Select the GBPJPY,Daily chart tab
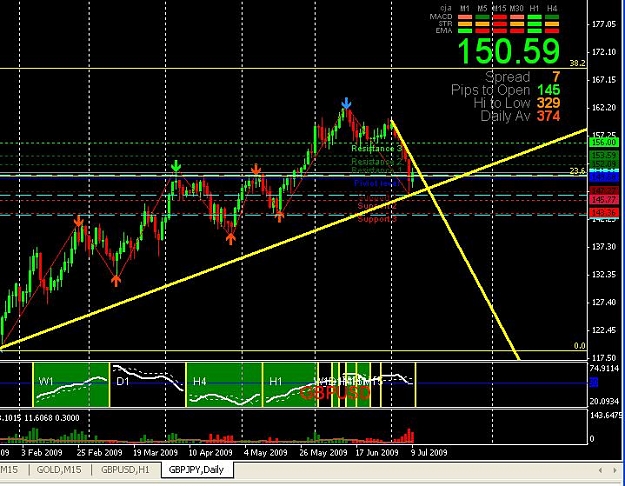Screen dimensions: 625x486 196,470
